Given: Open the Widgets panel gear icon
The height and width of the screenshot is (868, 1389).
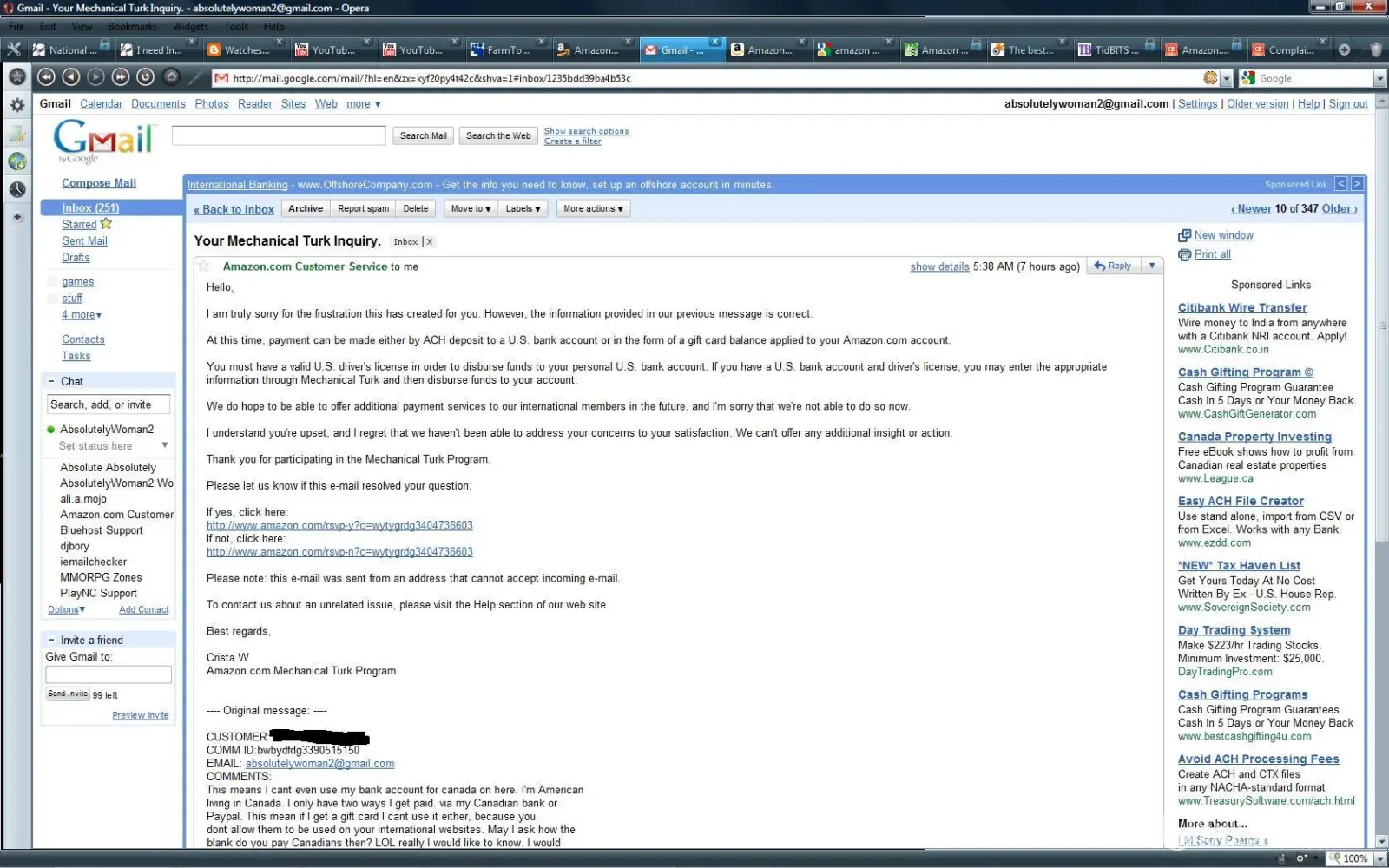Looking at the screenshot, I should 16,105.
